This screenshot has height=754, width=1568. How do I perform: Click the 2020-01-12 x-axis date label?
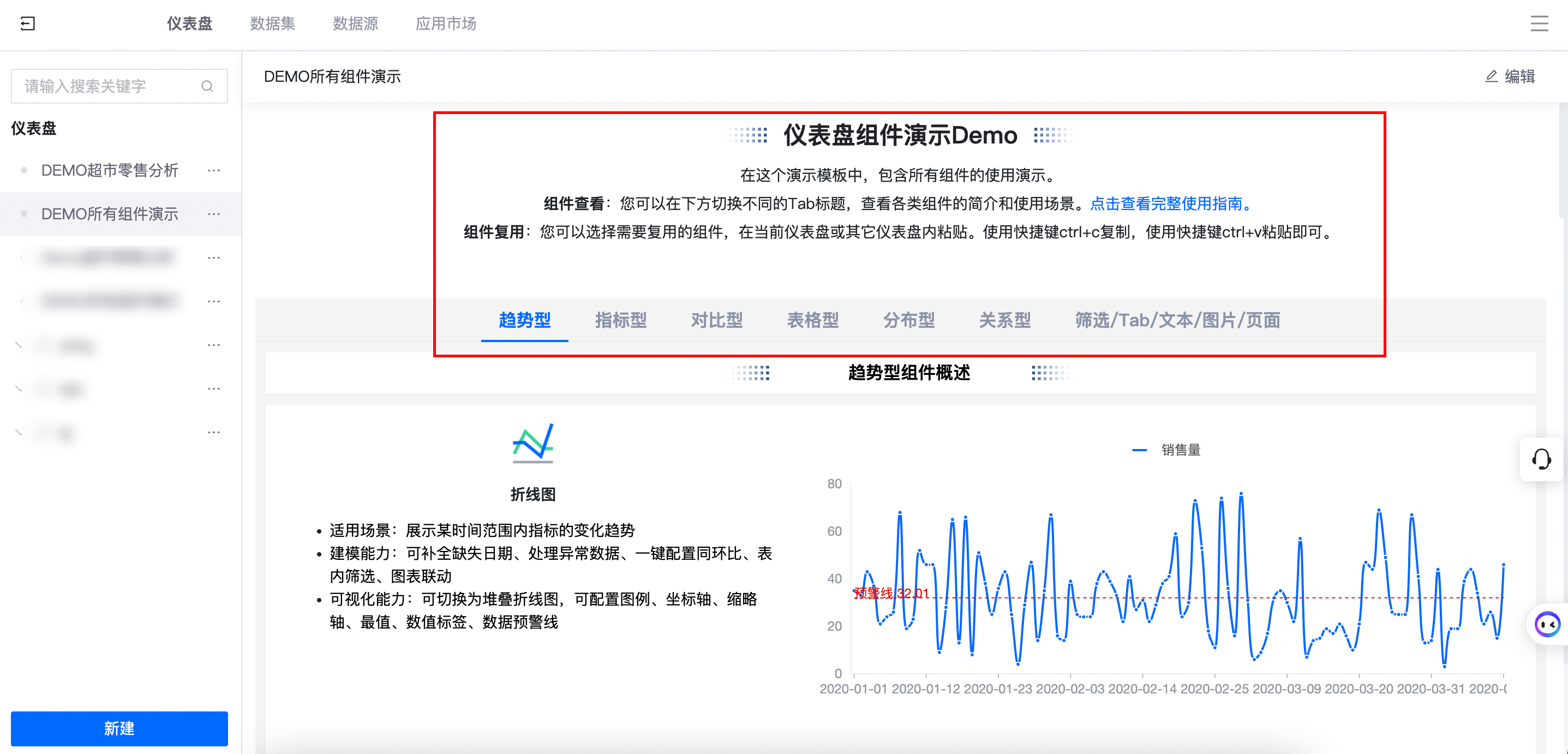[x=926, y=689]
